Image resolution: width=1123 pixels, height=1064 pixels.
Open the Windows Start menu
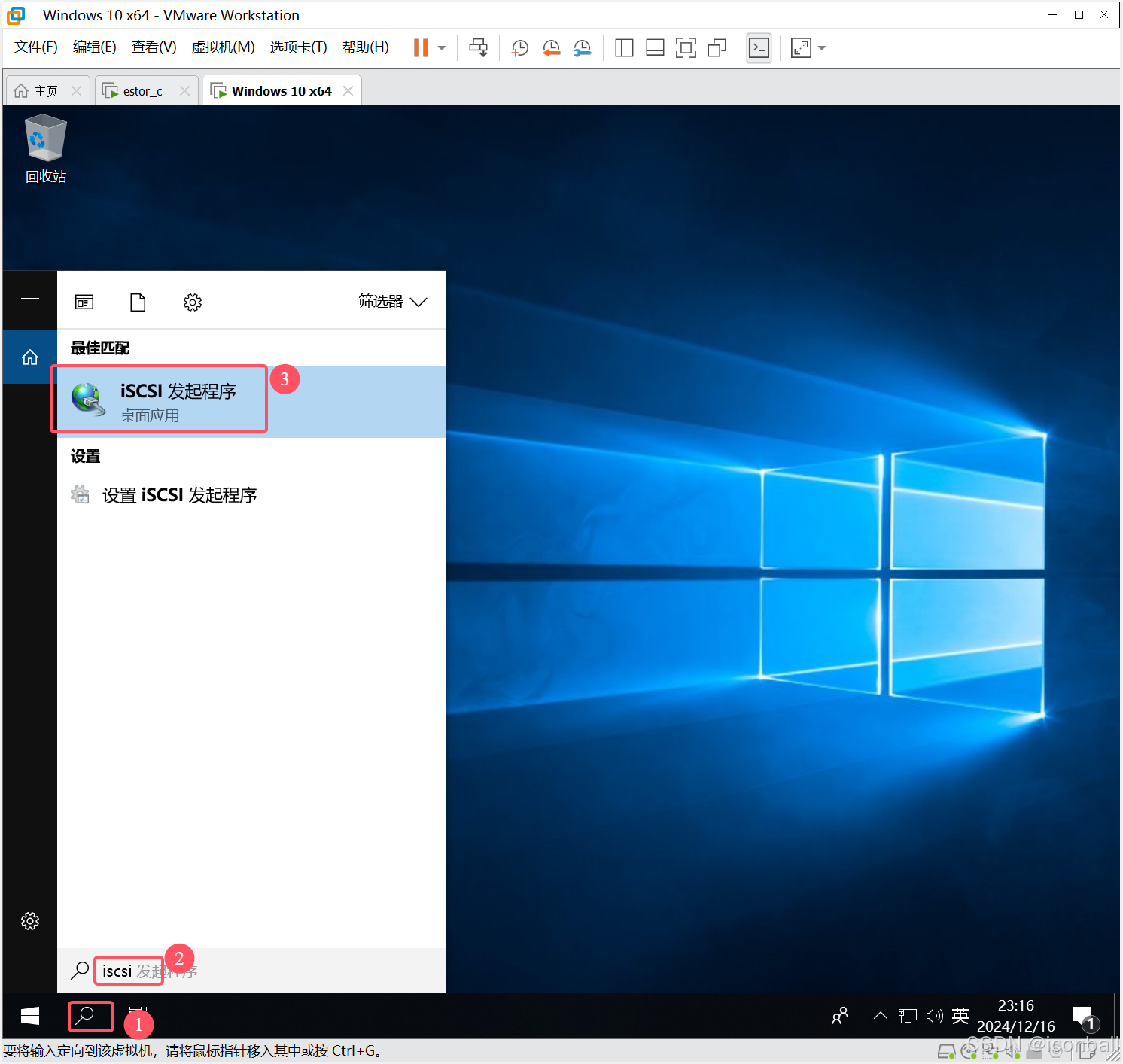(30, 1017)
